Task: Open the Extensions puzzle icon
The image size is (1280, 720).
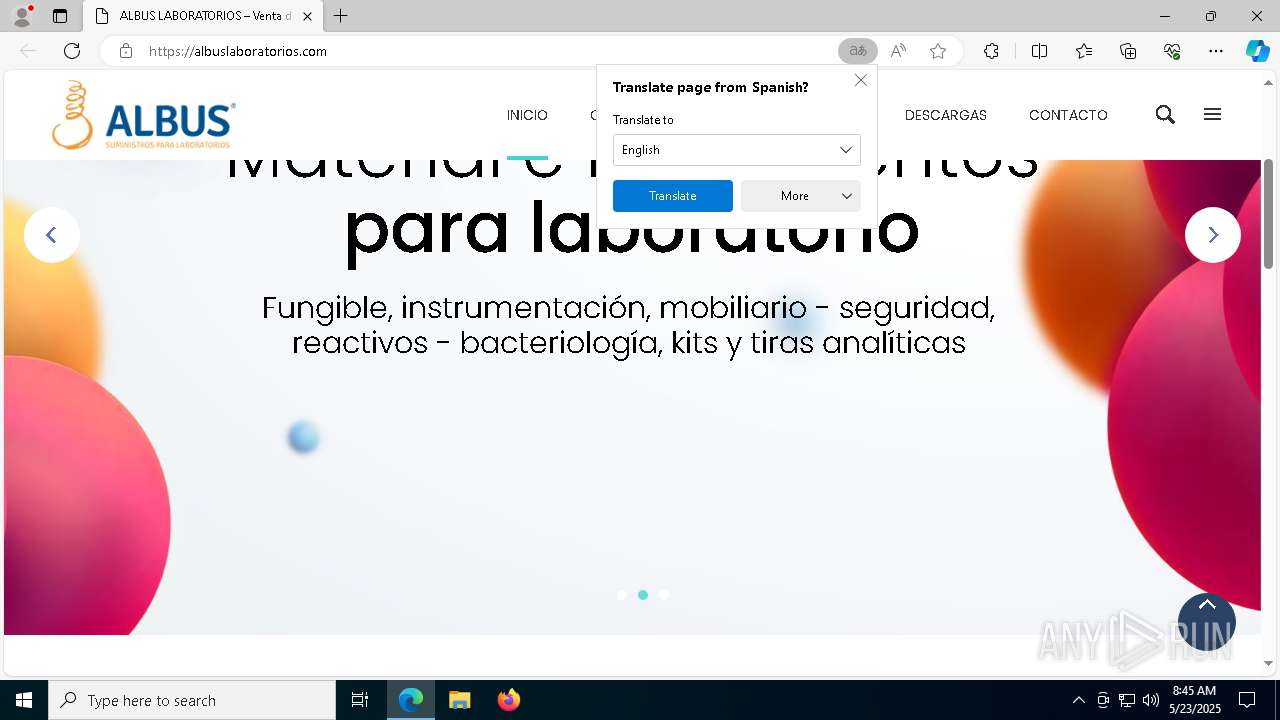Action: point(991,51)
